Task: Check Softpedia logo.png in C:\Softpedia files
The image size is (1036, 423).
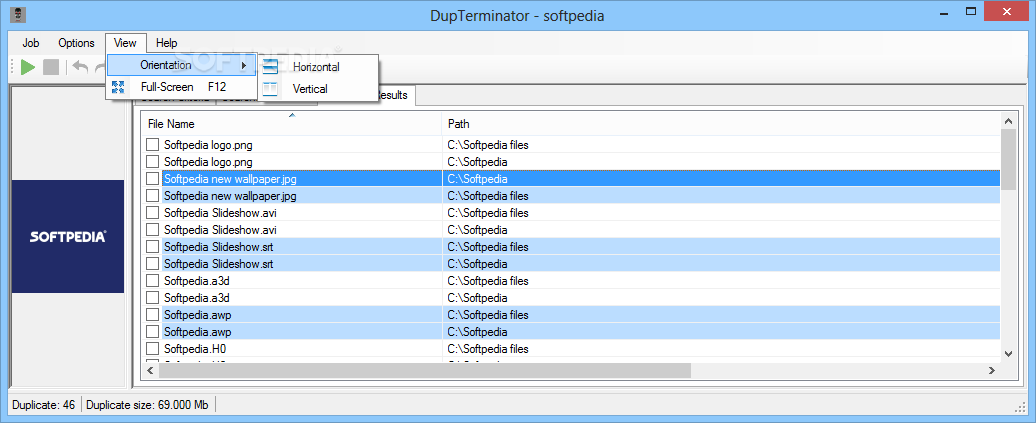Action: coord(153,144)
